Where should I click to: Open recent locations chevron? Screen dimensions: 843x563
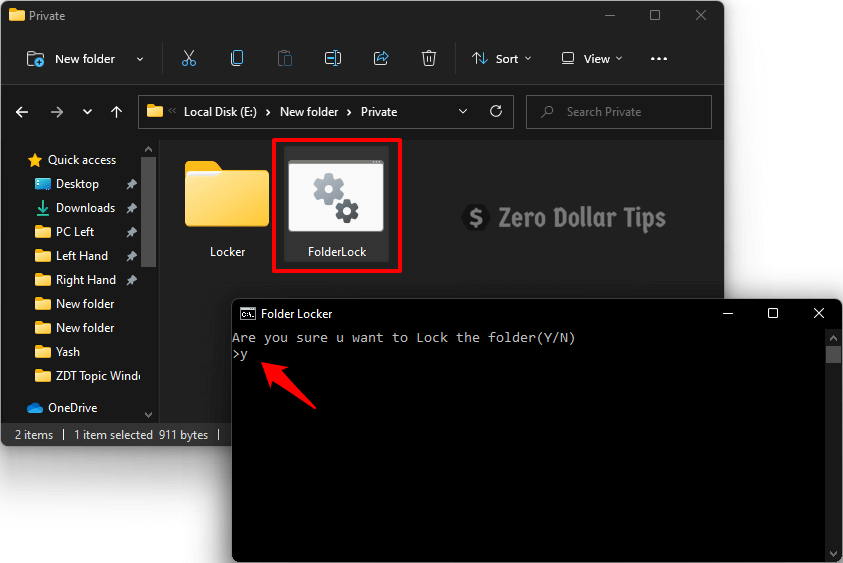pyautogui.click(x=87, y=112)
